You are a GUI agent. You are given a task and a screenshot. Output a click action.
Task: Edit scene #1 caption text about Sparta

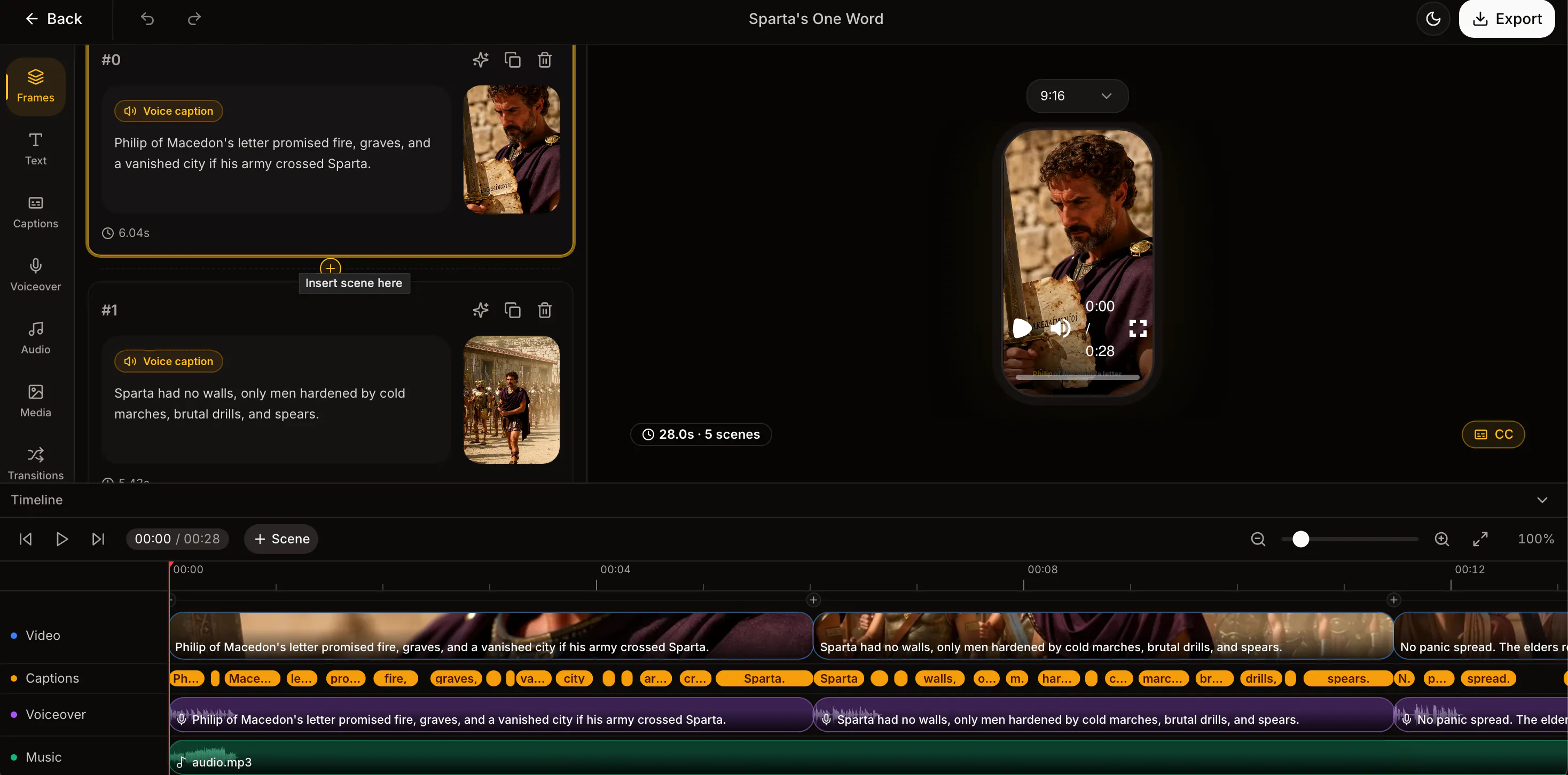[260, 404]
